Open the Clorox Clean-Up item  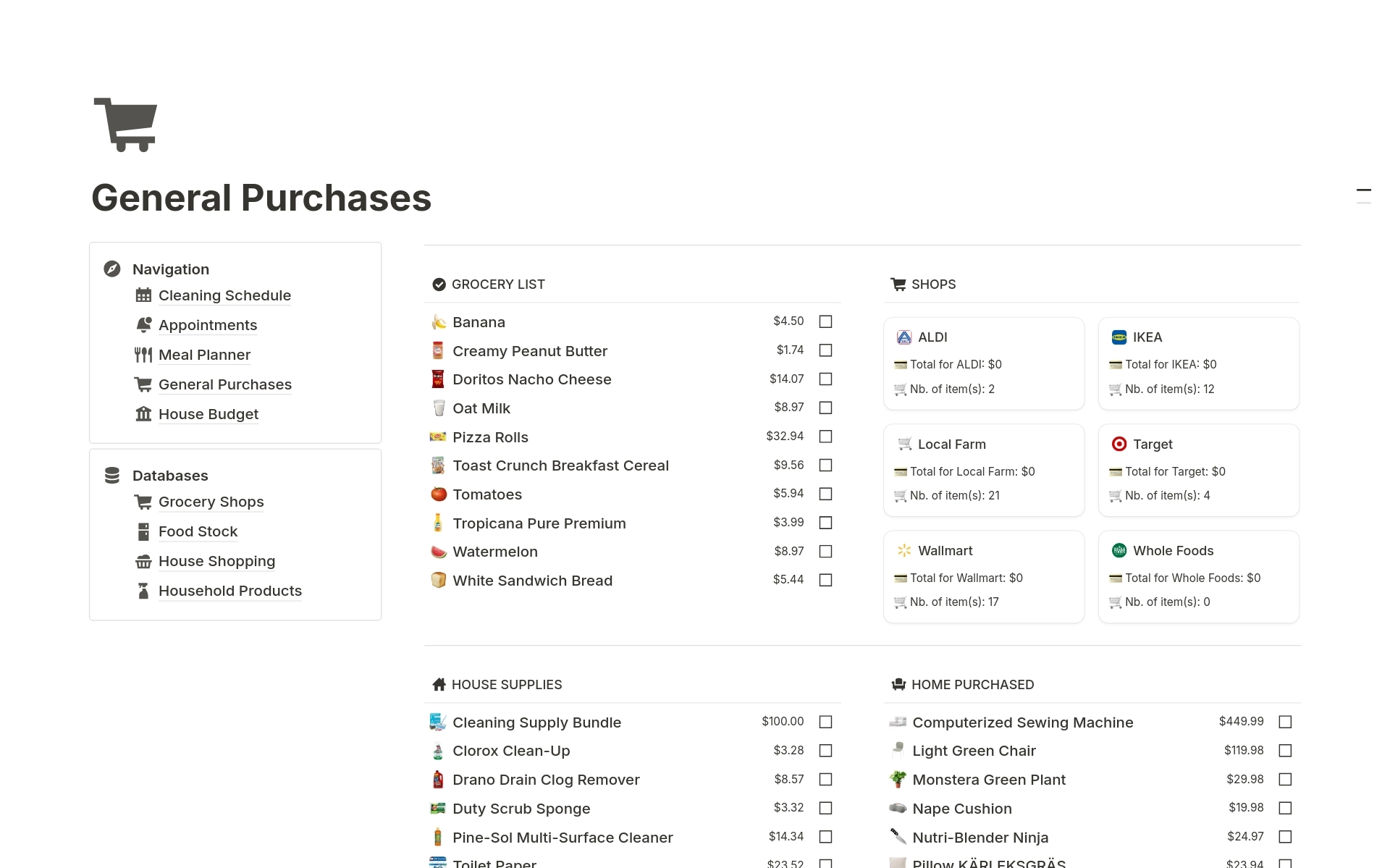pyautogui.click(x=511, y=751)
